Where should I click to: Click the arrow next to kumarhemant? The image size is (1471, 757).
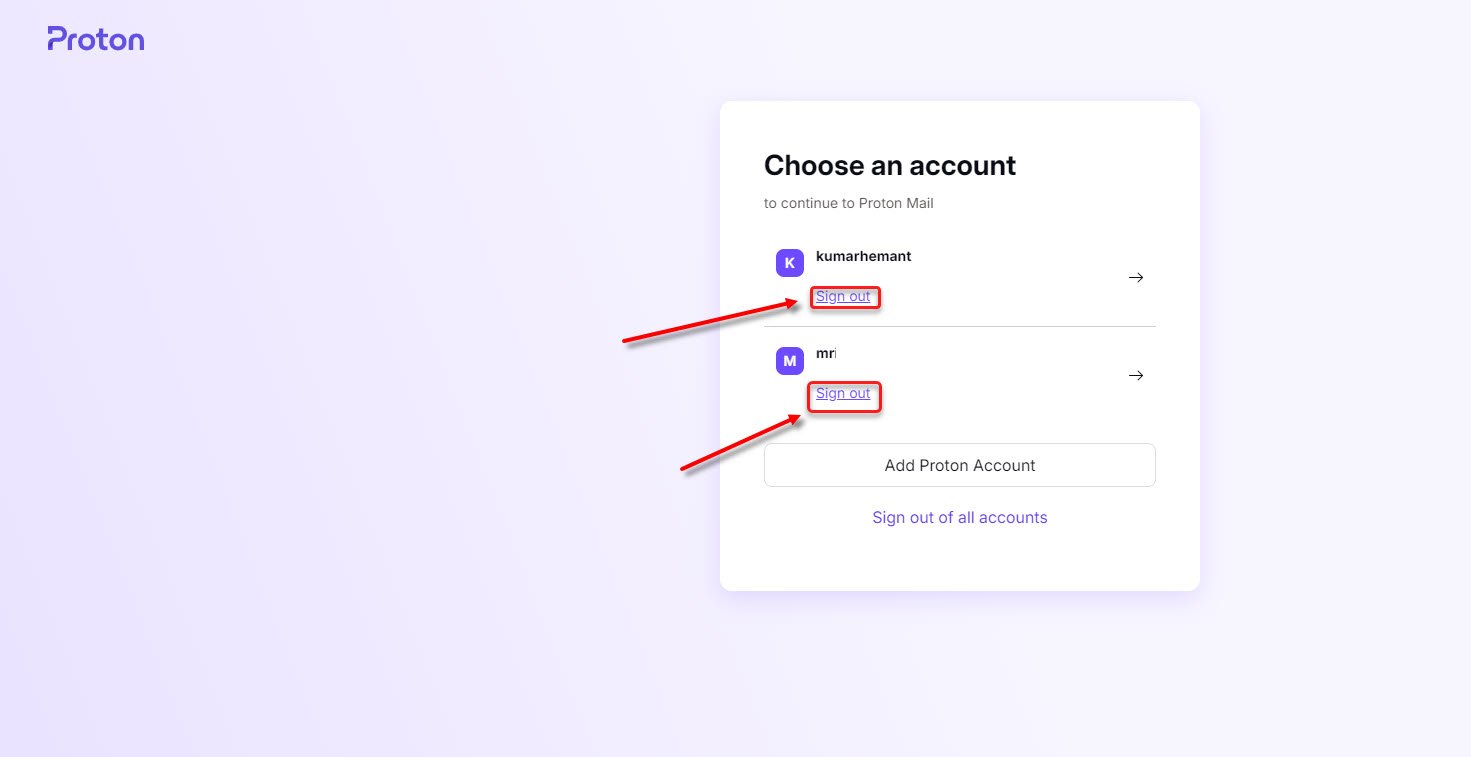[1136, 278]
